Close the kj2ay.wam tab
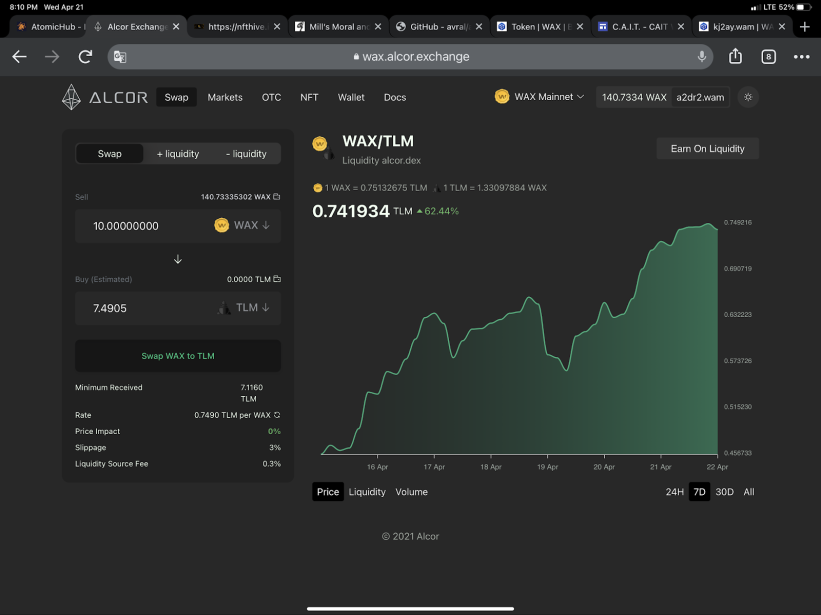Image resolution: width=821 pixels, height=615 pixels. click(782, 27)
